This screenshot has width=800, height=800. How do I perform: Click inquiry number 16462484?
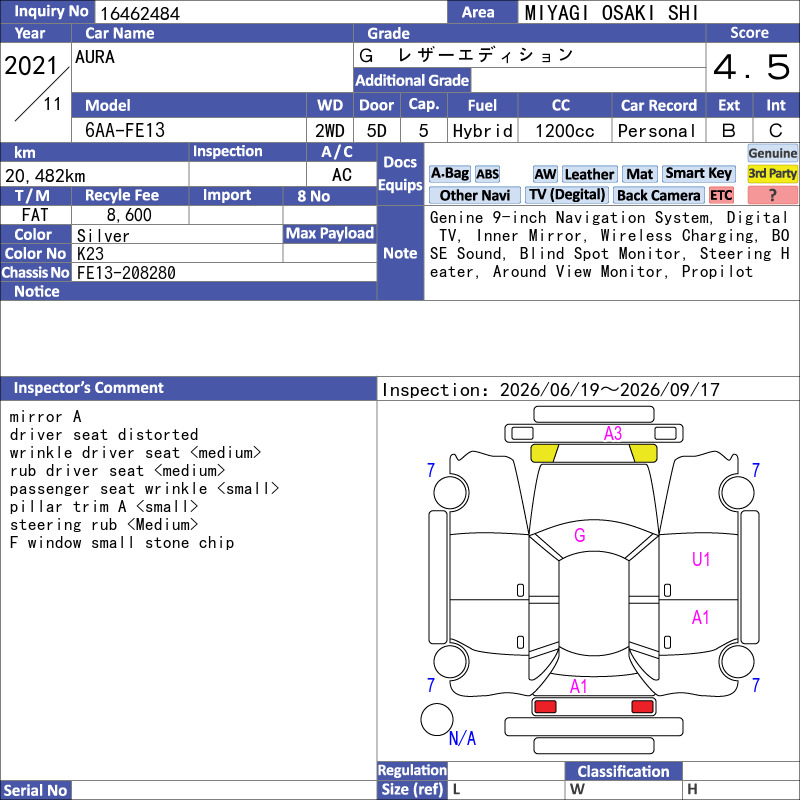[140, 14]
